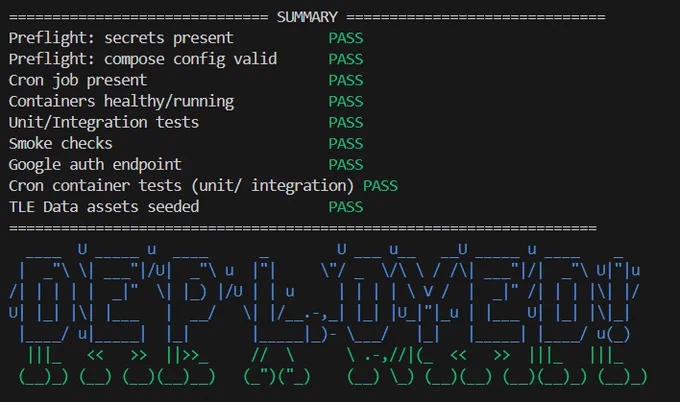The image size is (680, 402).
Task: Select 'TLE Data assets seeded' line
Action: tap(104, 207)
